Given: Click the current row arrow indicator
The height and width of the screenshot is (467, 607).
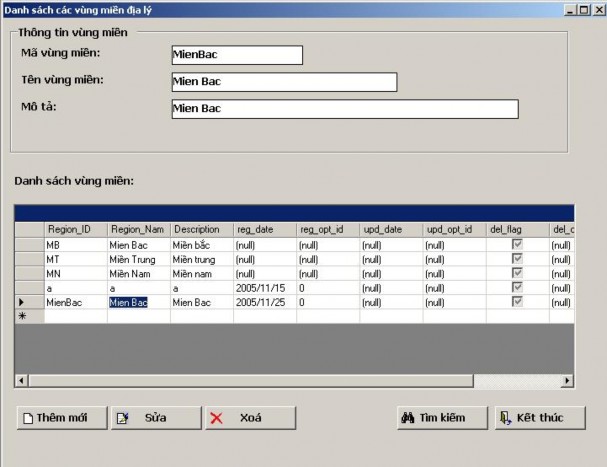Looking at the screenshot, I should click(22, 301).
